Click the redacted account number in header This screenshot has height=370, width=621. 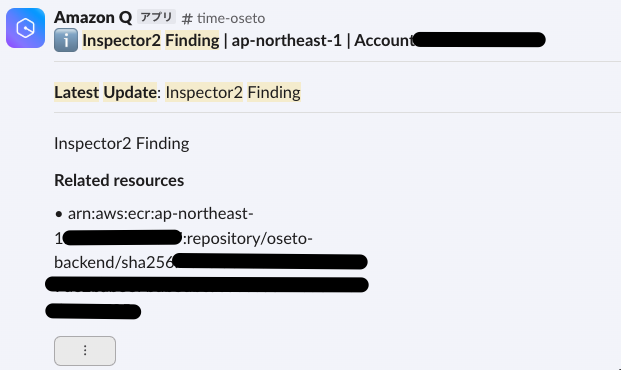click(x=479, y=40)
